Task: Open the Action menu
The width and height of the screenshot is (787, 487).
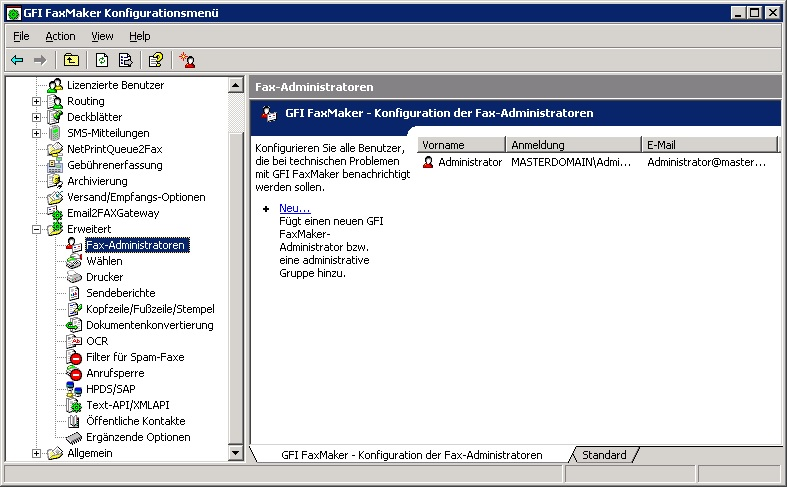Action: click(x=60, y=36)
